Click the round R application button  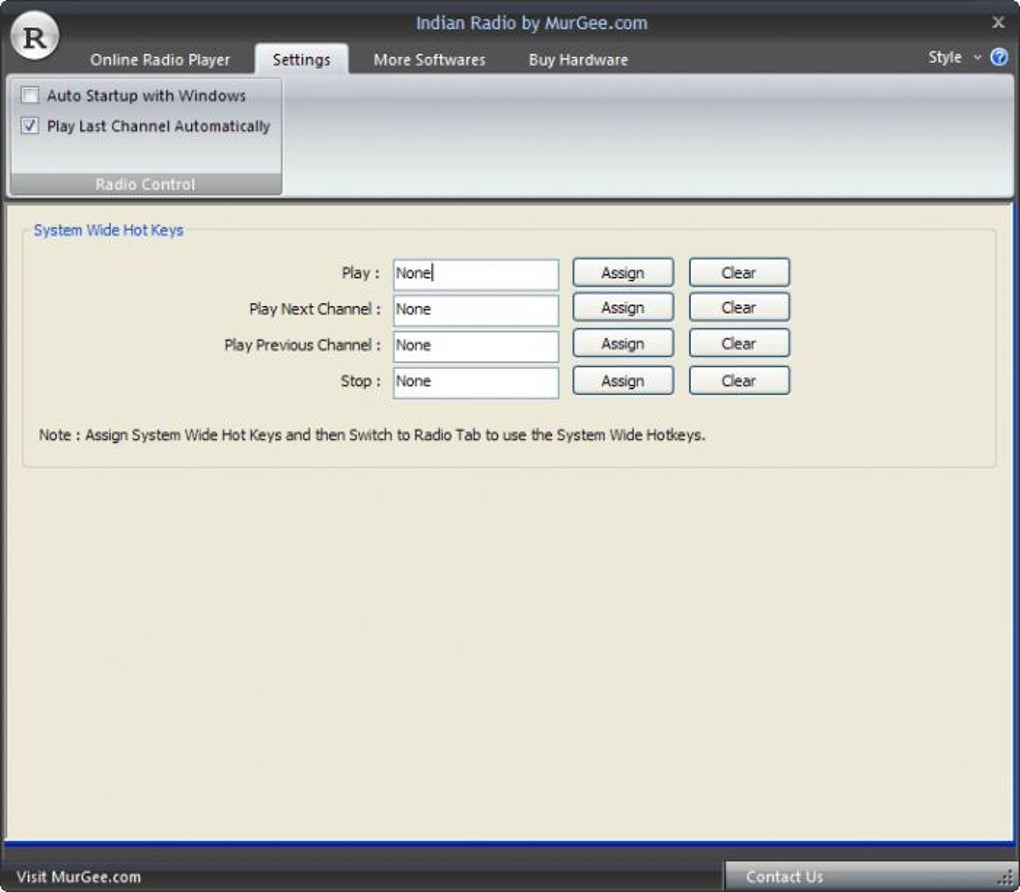[34, 36]
